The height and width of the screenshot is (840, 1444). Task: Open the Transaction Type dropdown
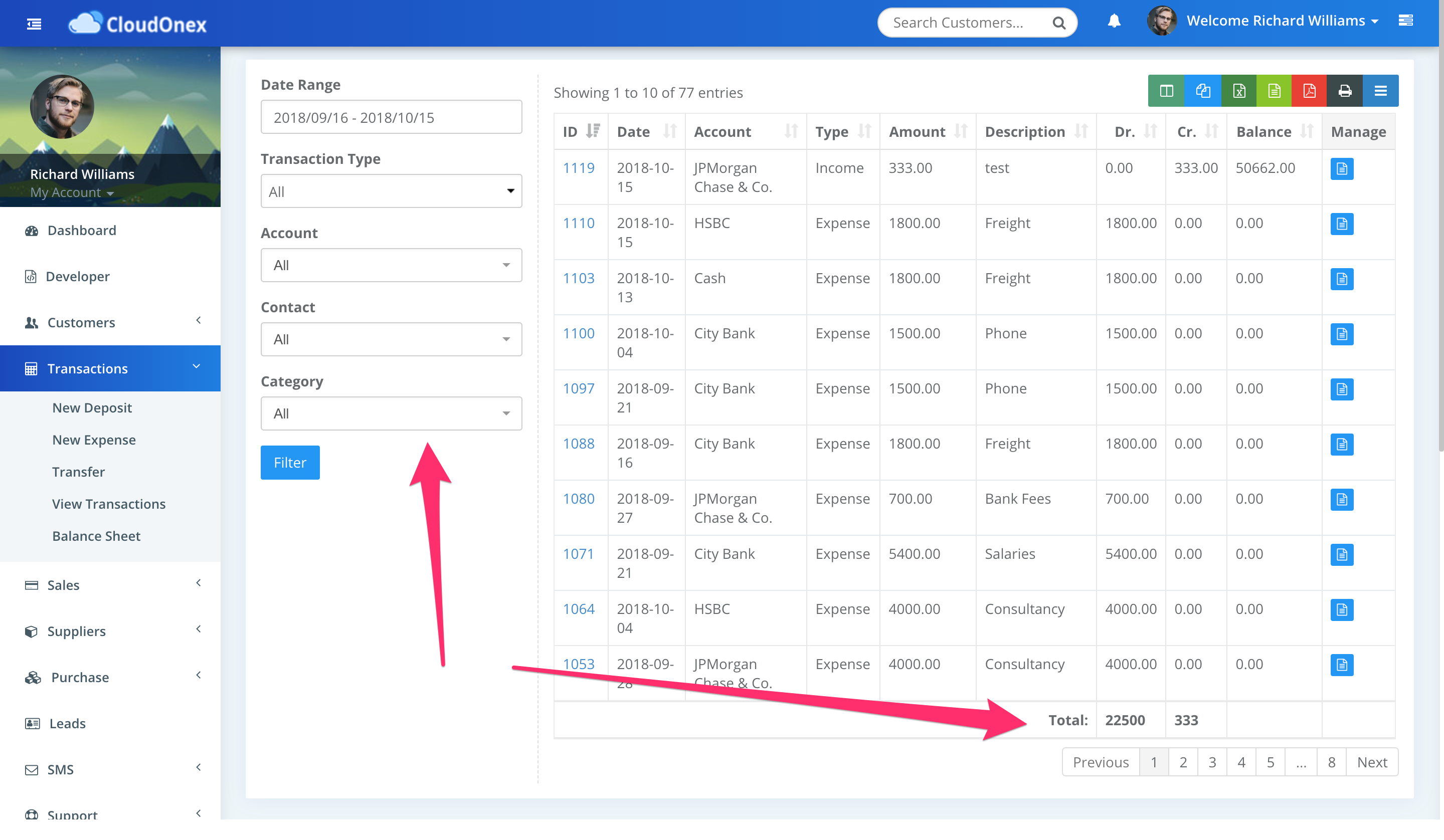(392, 191)
